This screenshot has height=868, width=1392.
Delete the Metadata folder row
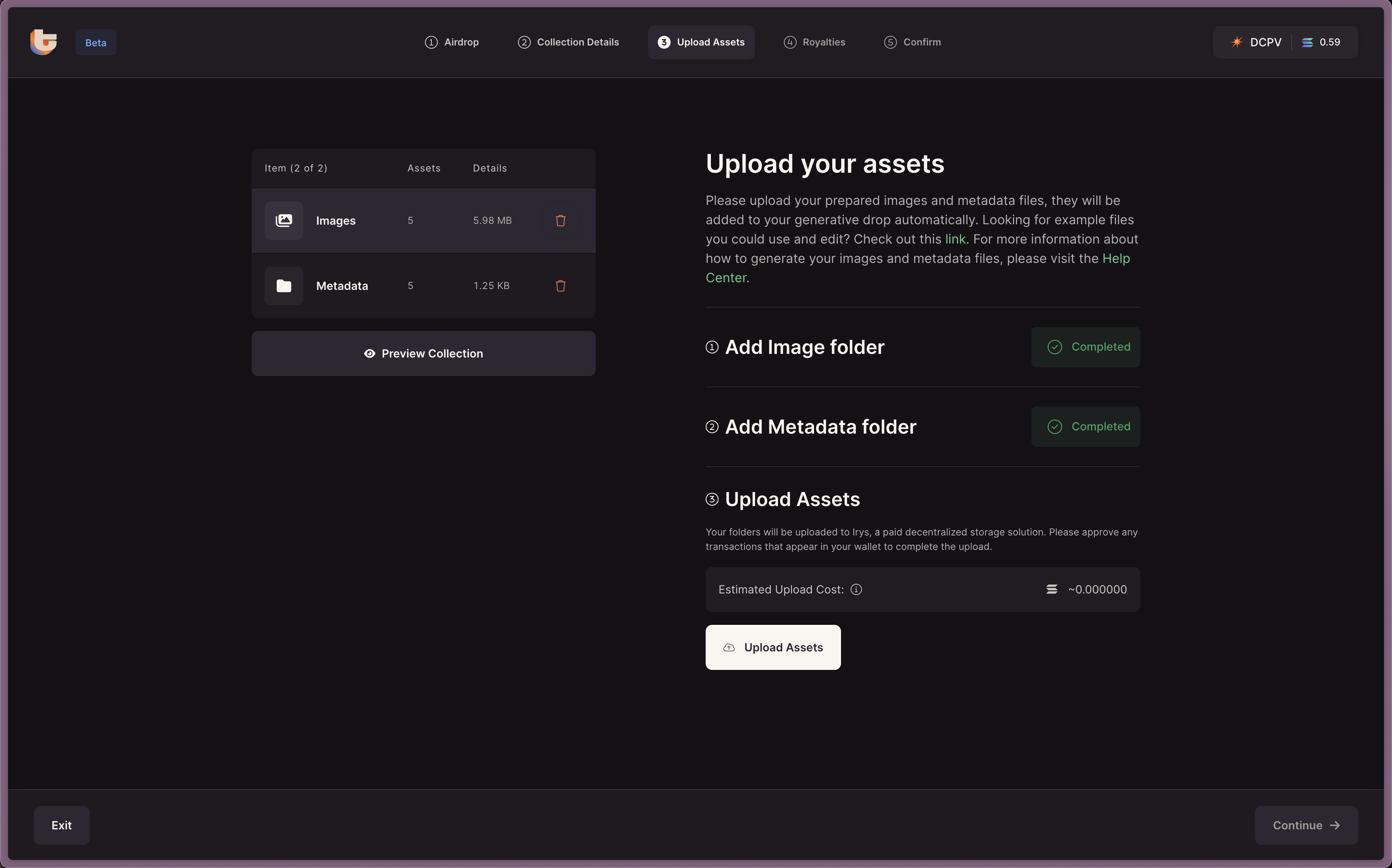click(561, 286)
